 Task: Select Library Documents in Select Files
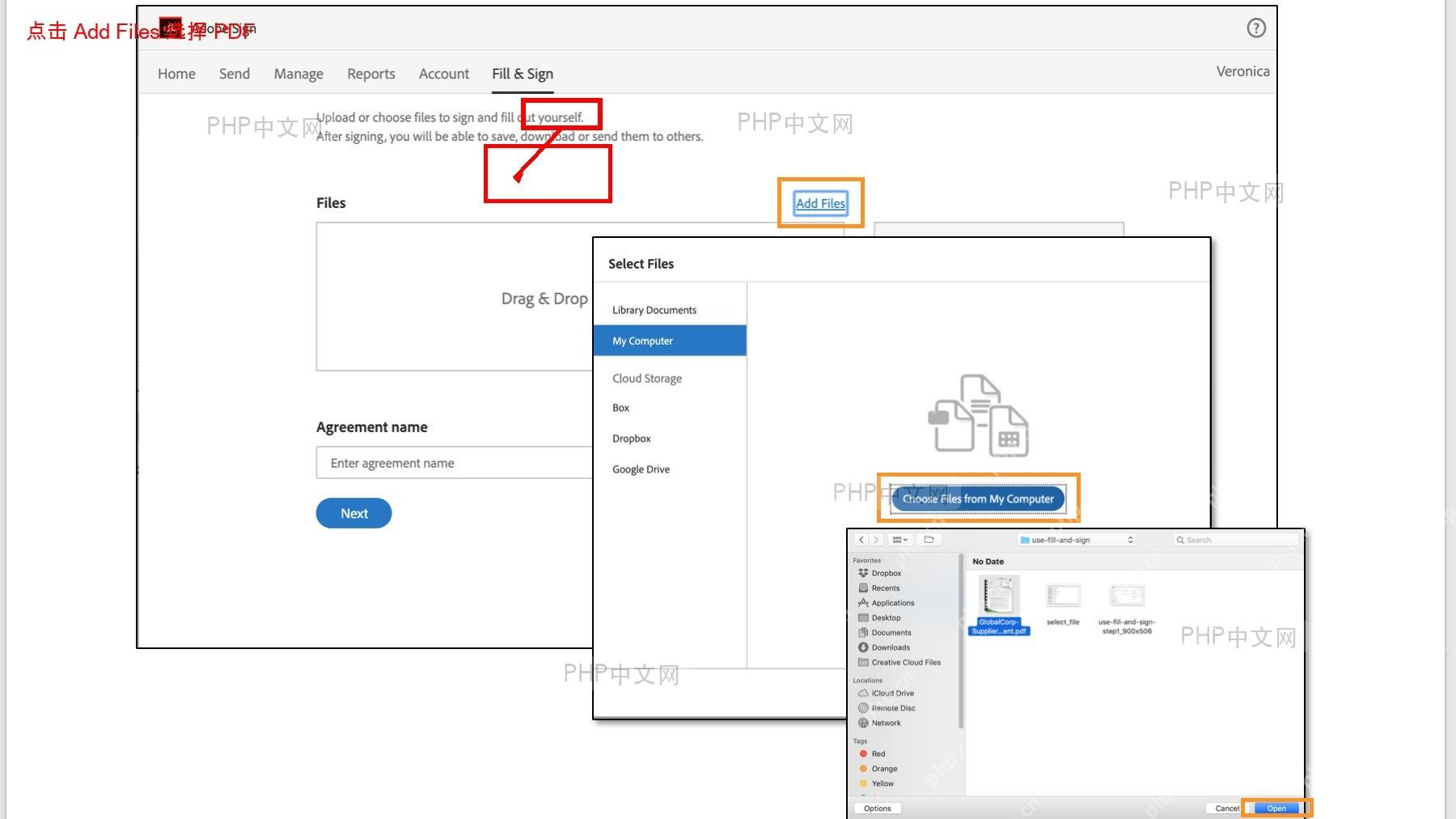pos(654,310)
